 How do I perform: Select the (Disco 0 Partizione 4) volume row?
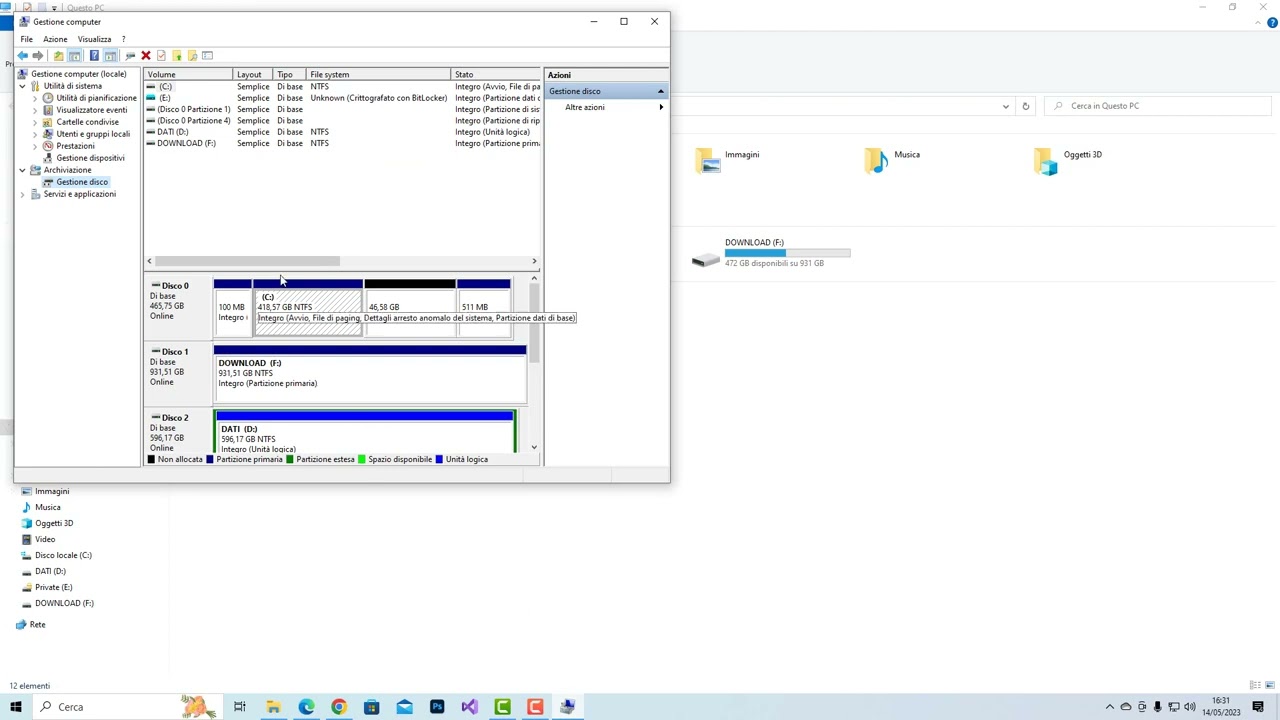tap(343, 121)
